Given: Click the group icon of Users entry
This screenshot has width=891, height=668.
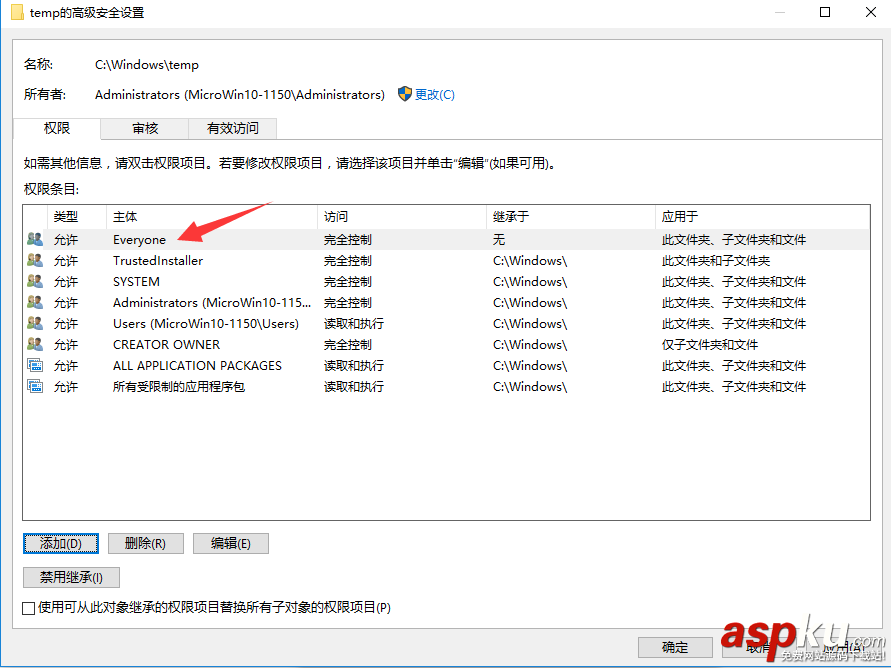Looking at the screenshot, I should [35, 323].
